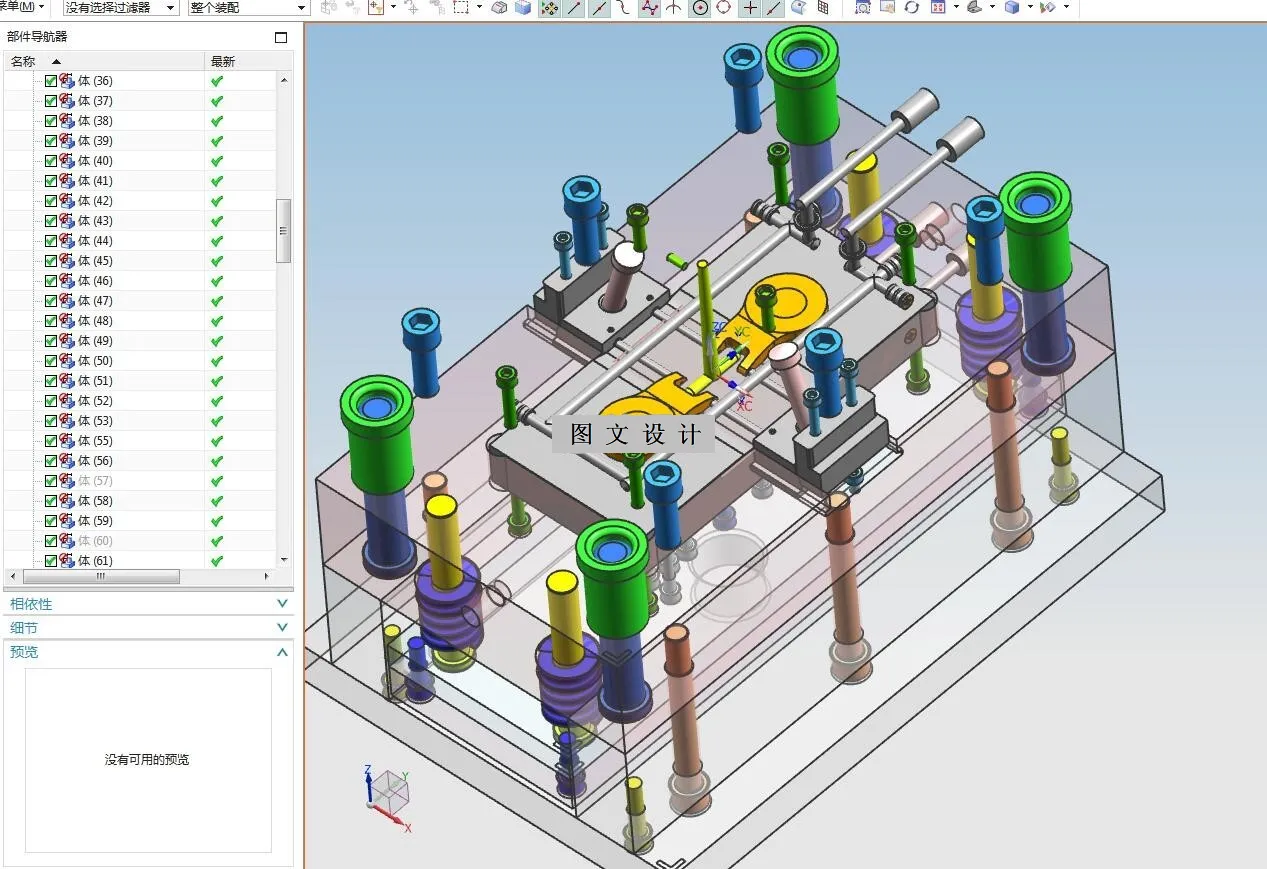Click the enable snap points icon
This screenshot has width=1267, height=869.
click(549, 8)
